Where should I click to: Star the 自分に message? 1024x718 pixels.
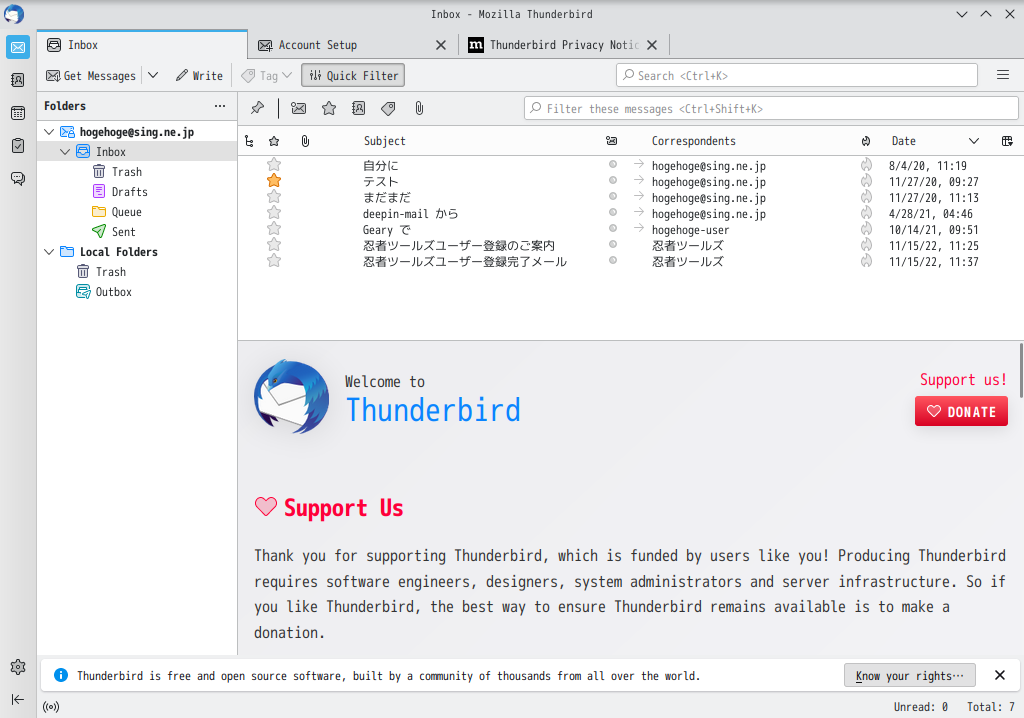click(x=274, y=165)
